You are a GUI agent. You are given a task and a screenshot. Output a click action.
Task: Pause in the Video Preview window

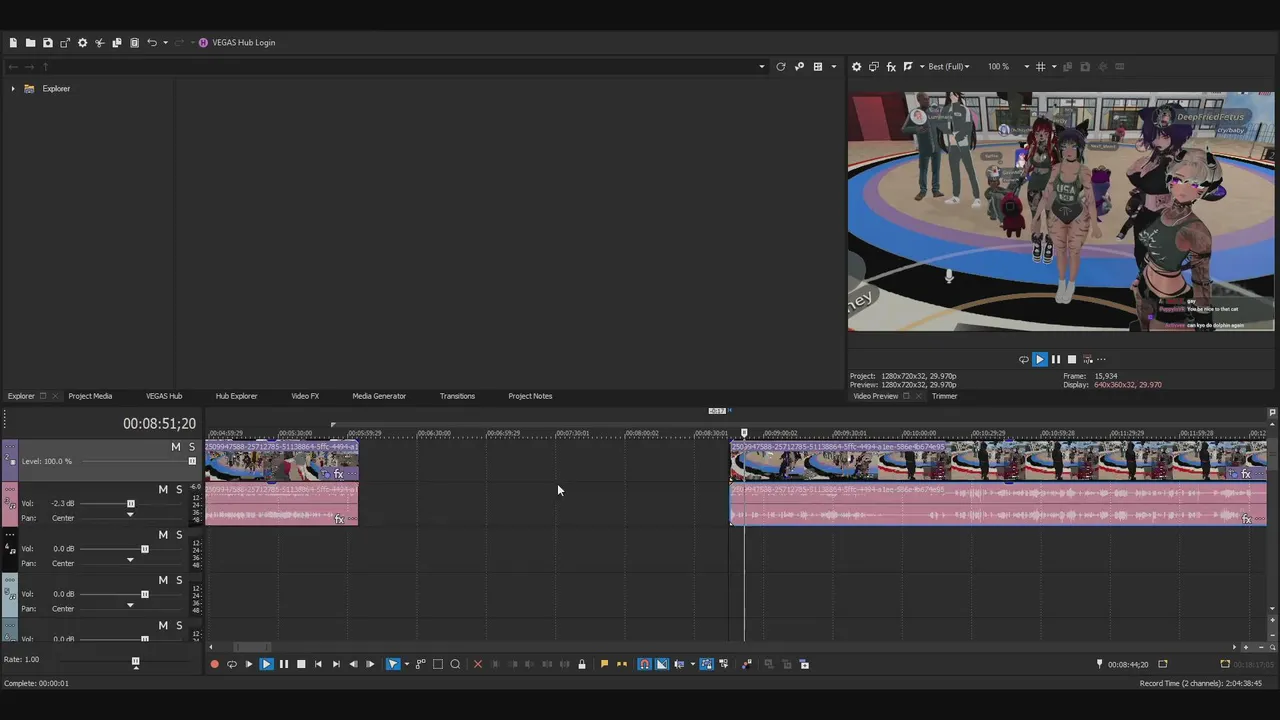(x=1056, y=360)
